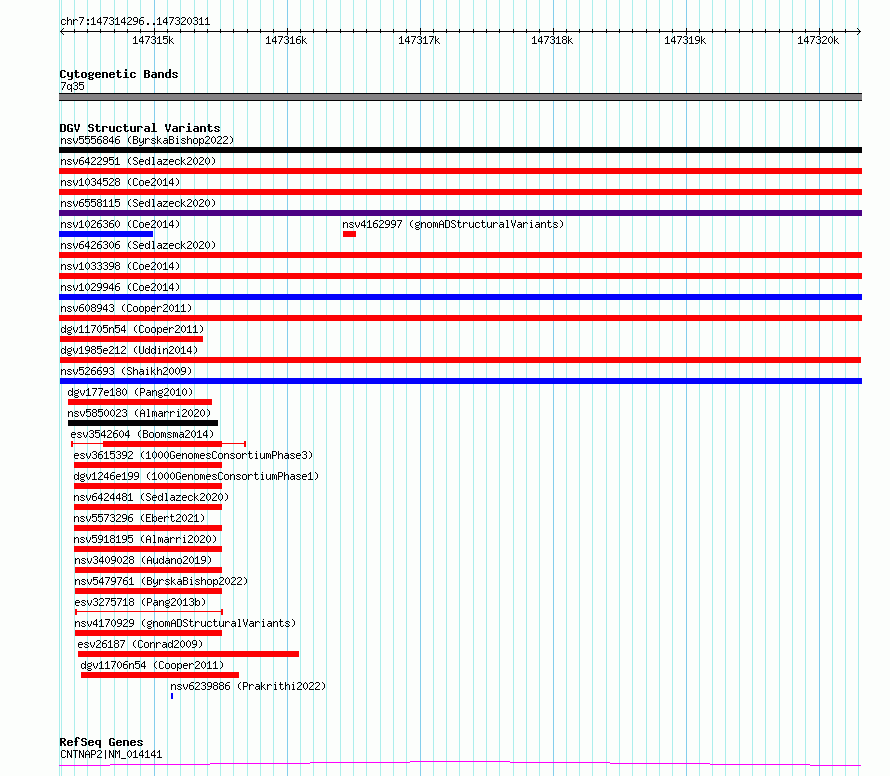
Task: Open nsv6426306 (Sedlazeck2020) variant label
Action: tap(138, 245)
